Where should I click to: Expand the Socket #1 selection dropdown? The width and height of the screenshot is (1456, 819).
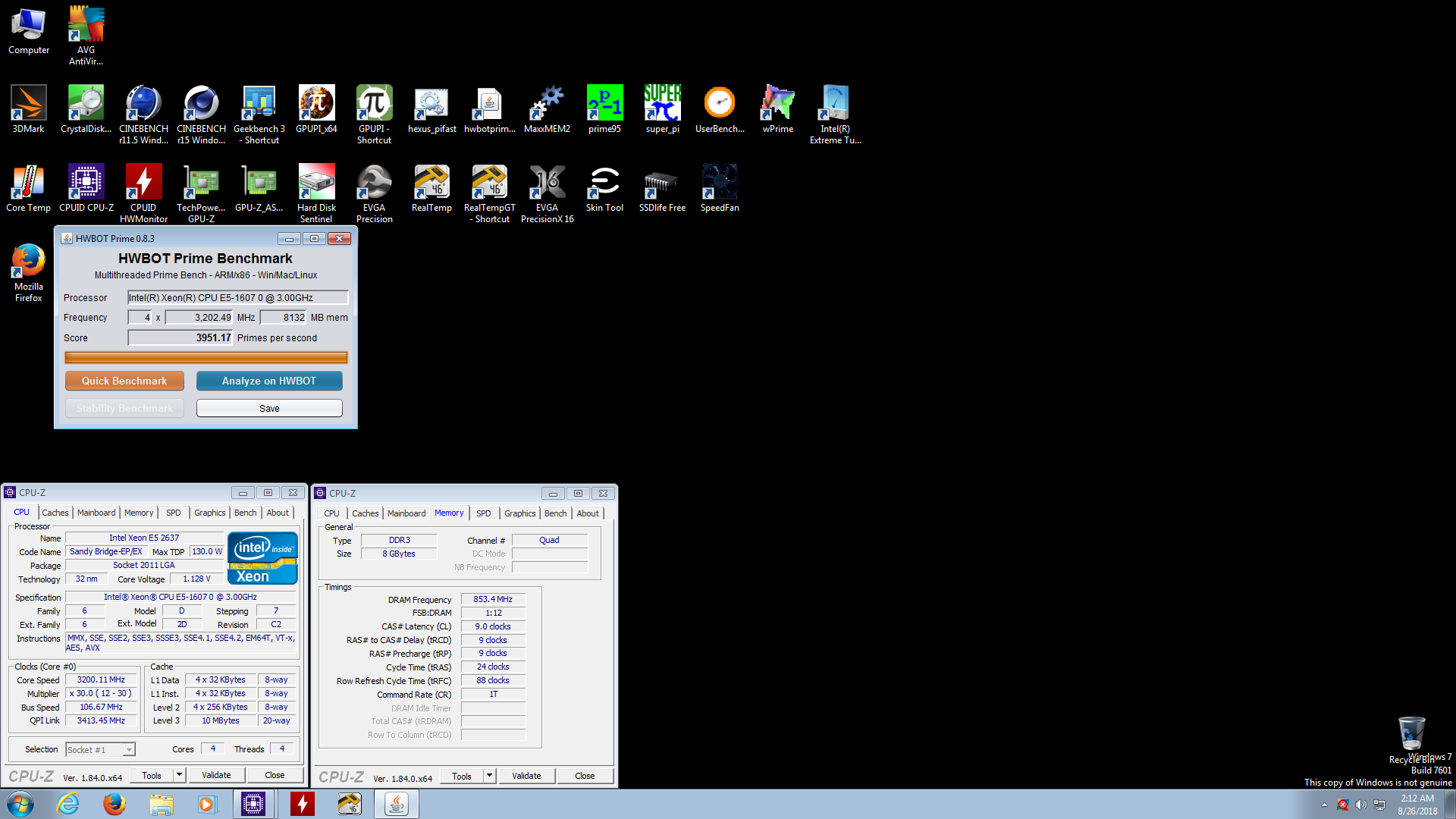pos(129,749)
